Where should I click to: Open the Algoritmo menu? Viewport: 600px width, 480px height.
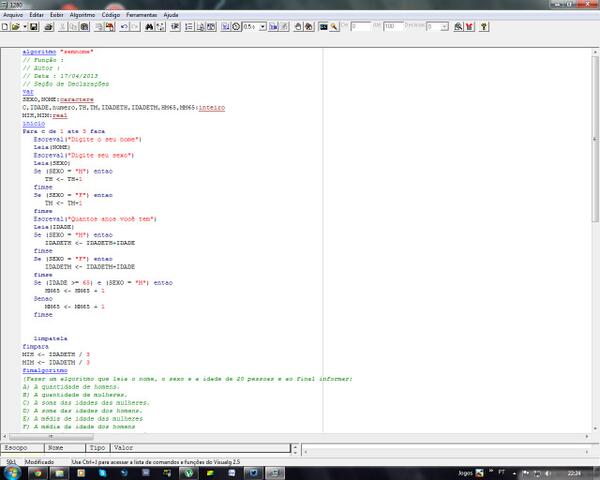click(x=82, y=15)
